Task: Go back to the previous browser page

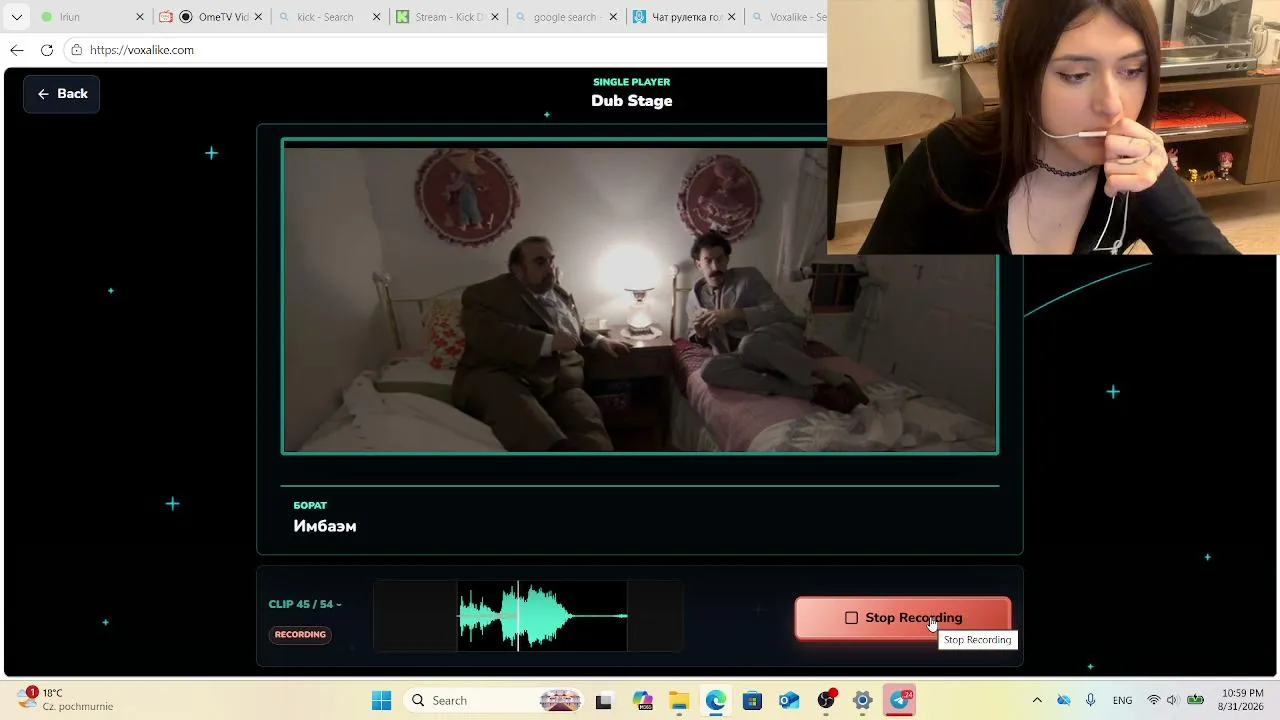Action: [x=17, y=50]
